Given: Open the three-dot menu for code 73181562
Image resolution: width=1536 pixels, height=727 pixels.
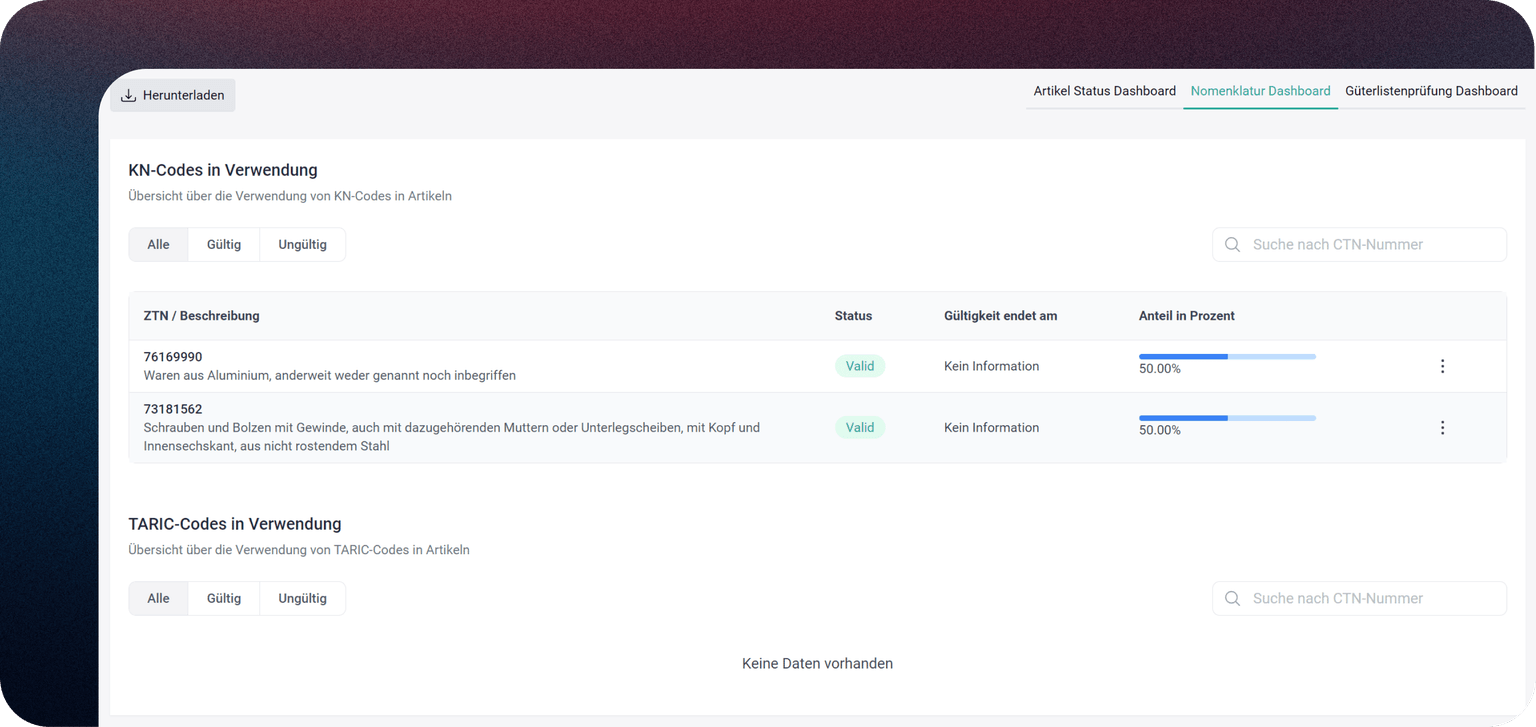Looking at the screenshot, I should pyautogui.click(x=1443, y=427).
